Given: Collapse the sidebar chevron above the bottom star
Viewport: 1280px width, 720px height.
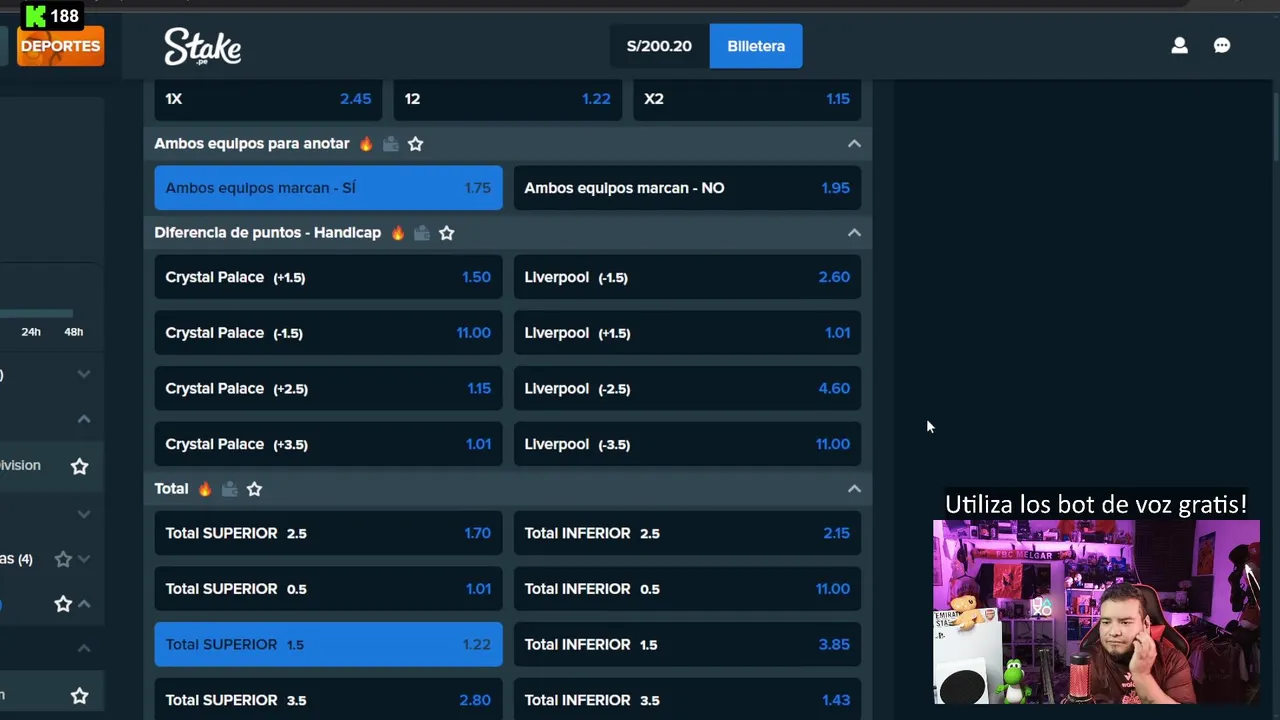Looking at the screenshot, I should pos(84,649).
